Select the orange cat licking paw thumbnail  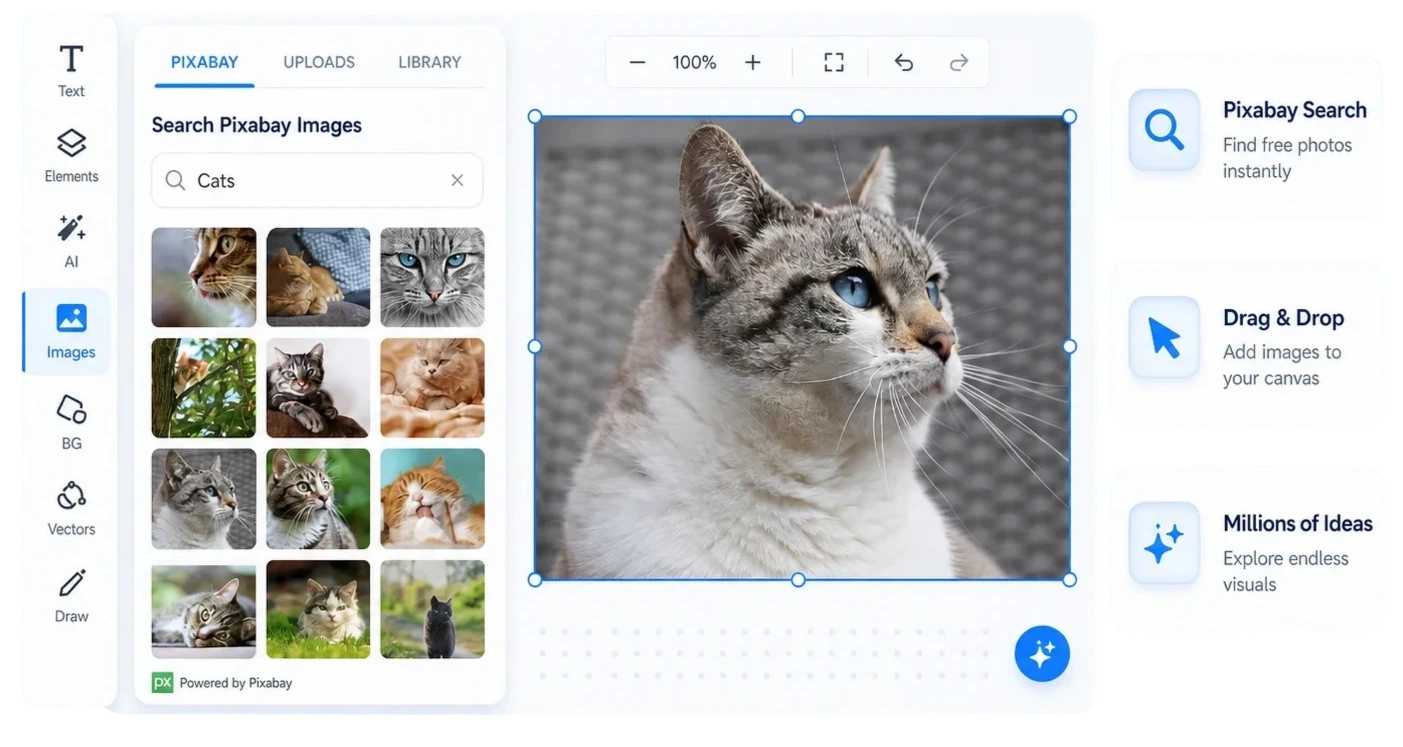[x=432, y=499]
